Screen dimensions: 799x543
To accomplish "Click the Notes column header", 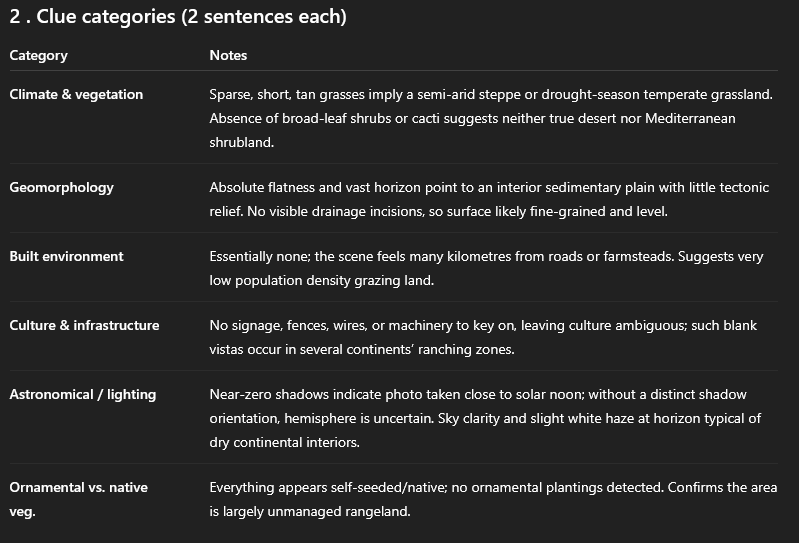I will pyautogui.click(x=228, y=55).
